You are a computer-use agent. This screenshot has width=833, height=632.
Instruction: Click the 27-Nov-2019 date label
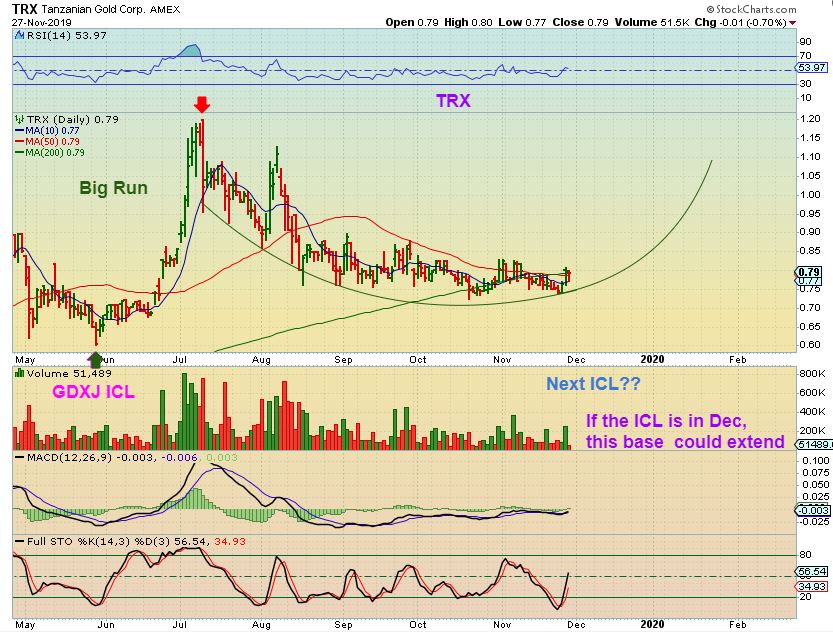click(41, 23)
